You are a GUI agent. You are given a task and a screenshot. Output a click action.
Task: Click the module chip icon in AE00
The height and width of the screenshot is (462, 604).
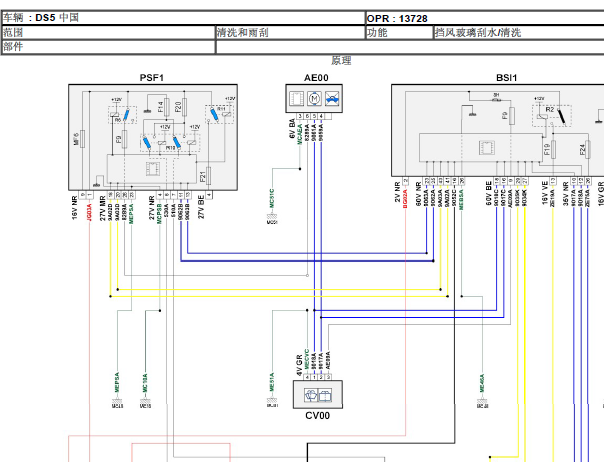pos(297,100)
